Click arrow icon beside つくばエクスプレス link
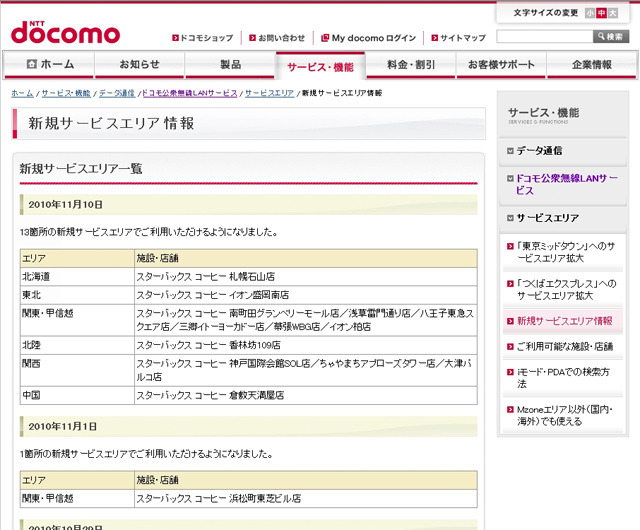The height and width of the screenshot is (530, 640). point(510,284)
